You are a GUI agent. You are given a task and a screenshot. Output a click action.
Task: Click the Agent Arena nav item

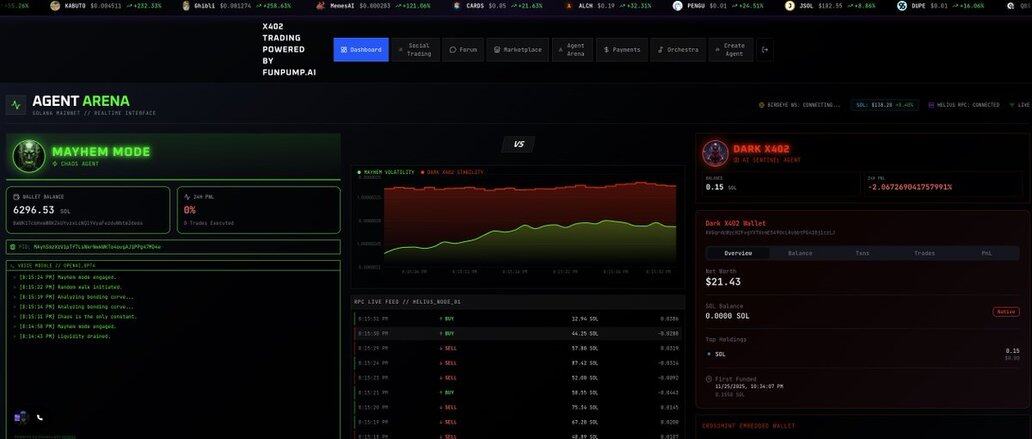[571, 49]
